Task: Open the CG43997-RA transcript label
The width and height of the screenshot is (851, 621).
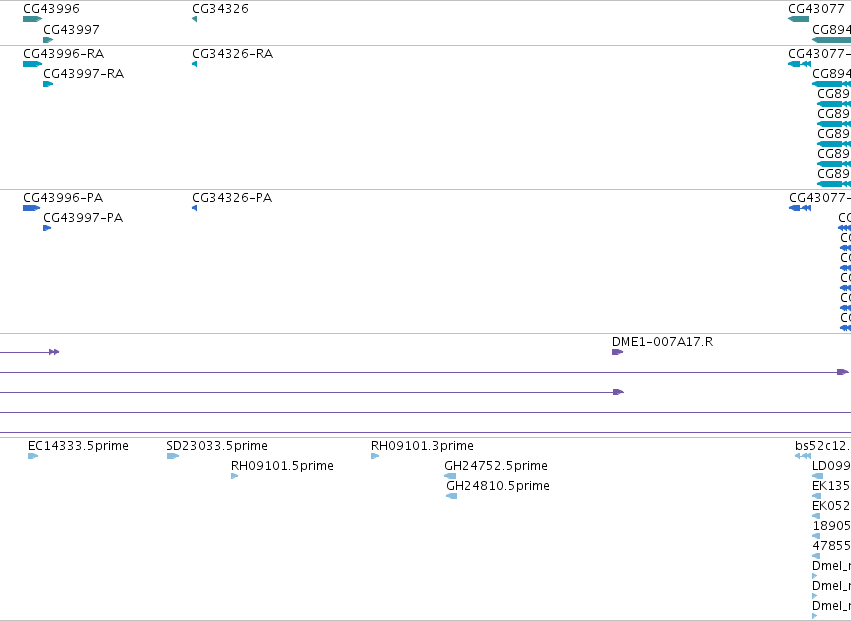Action: click(x=84, y=74)
